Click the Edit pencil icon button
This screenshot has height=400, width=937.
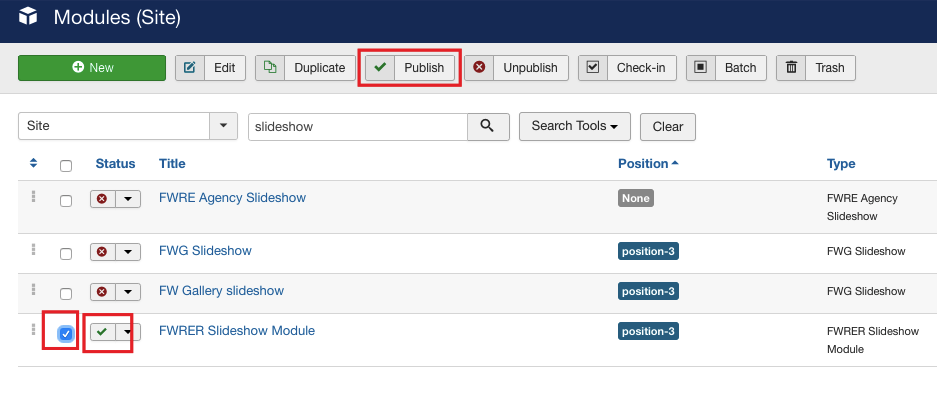point(190,68)
